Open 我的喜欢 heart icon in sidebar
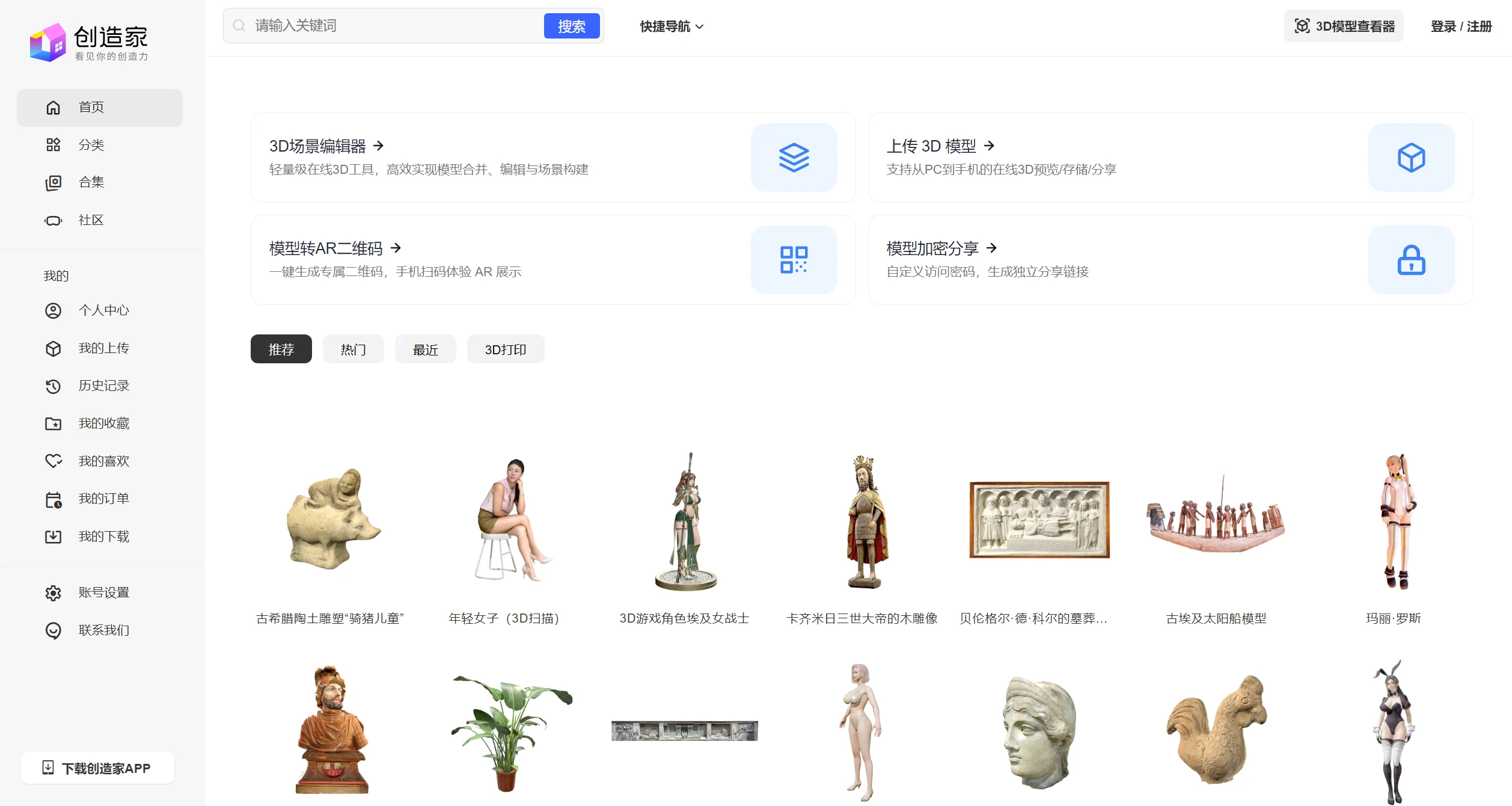Image resolution: width=1512 pixels, height=806 pixels. pyautogui.click(x=54, y=461)
